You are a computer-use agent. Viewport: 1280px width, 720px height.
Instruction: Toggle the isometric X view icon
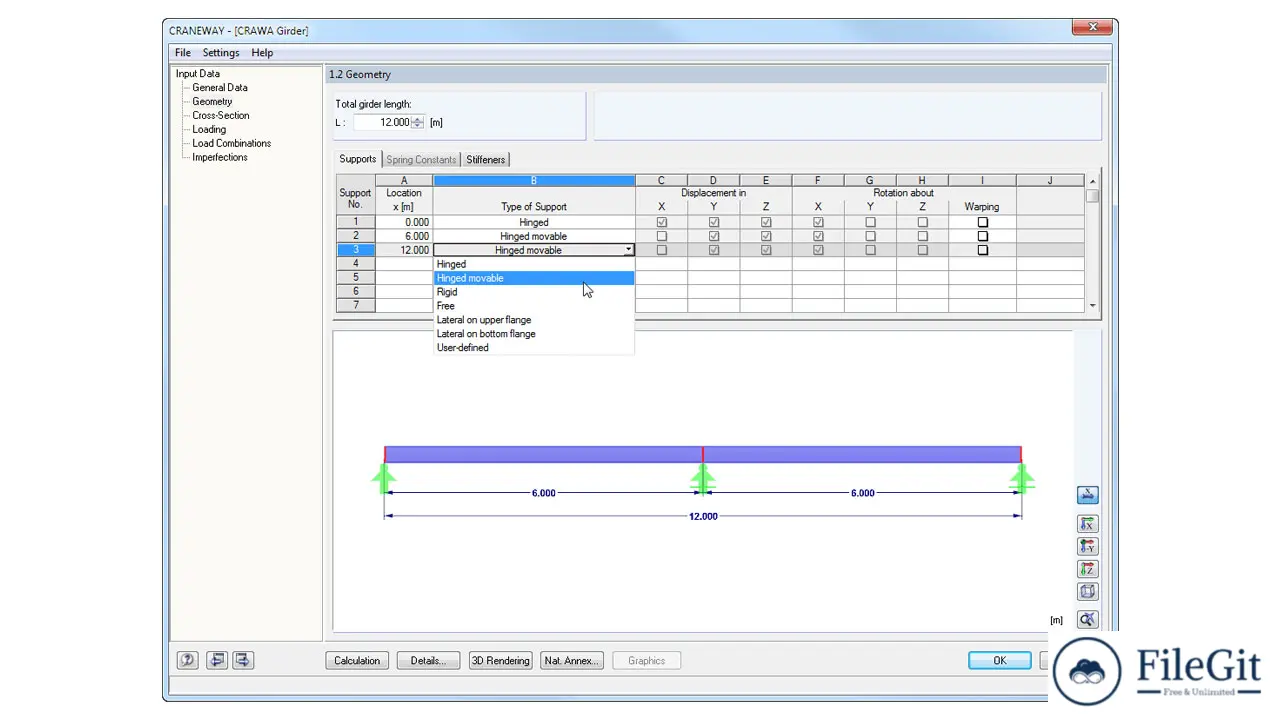click(1087, 495)
